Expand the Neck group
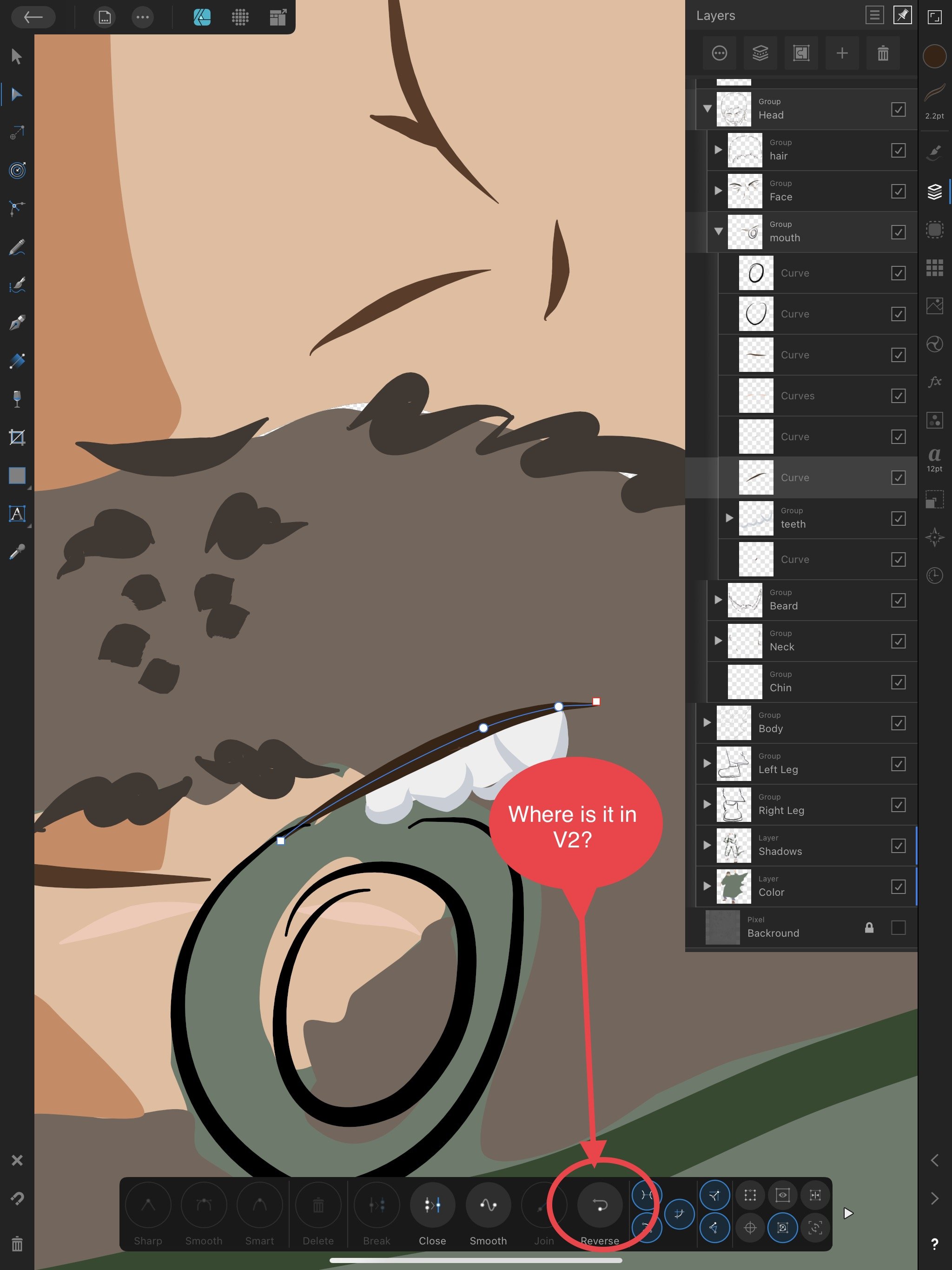 click(x=718, y=640)
